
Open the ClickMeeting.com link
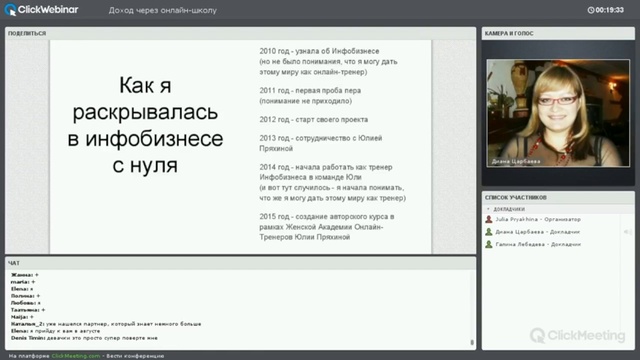point(76,356)
